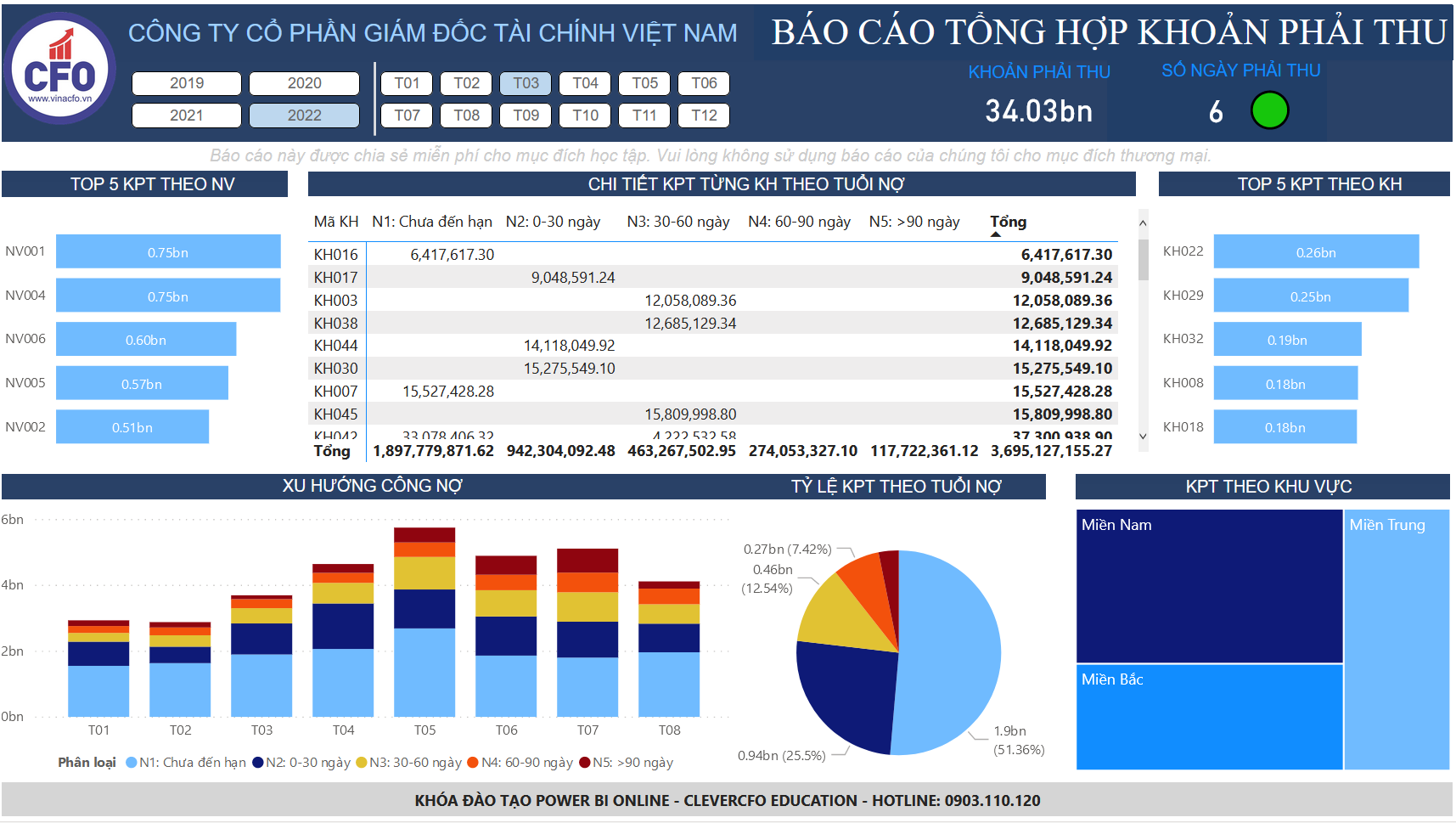Select month T10 slicer button

[586, 116]
